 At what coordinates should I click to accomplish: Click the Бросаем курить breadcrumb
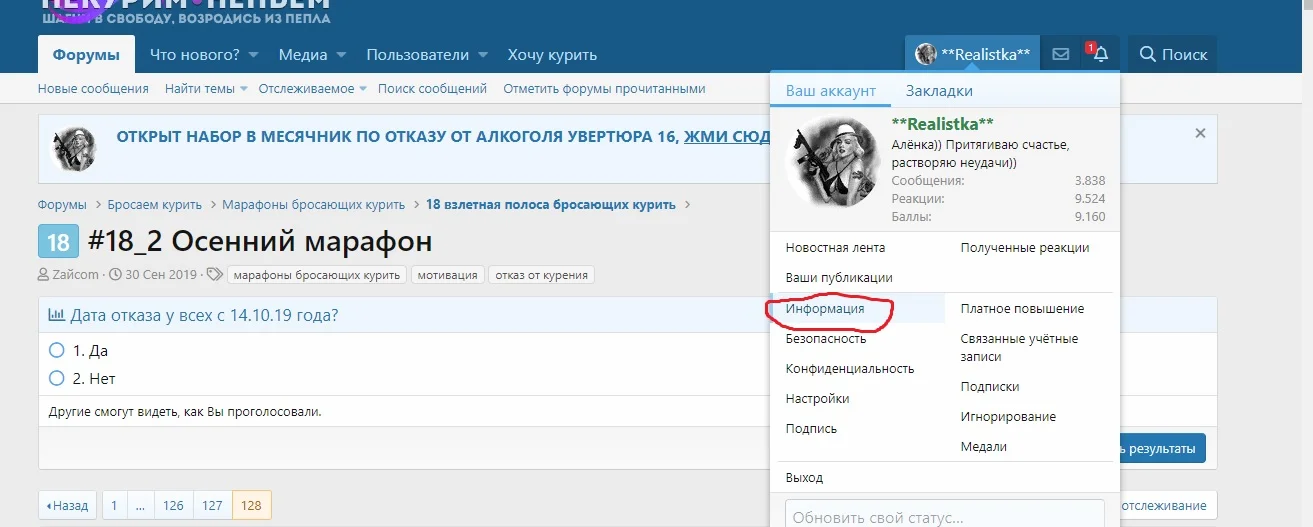click(155, 205)
